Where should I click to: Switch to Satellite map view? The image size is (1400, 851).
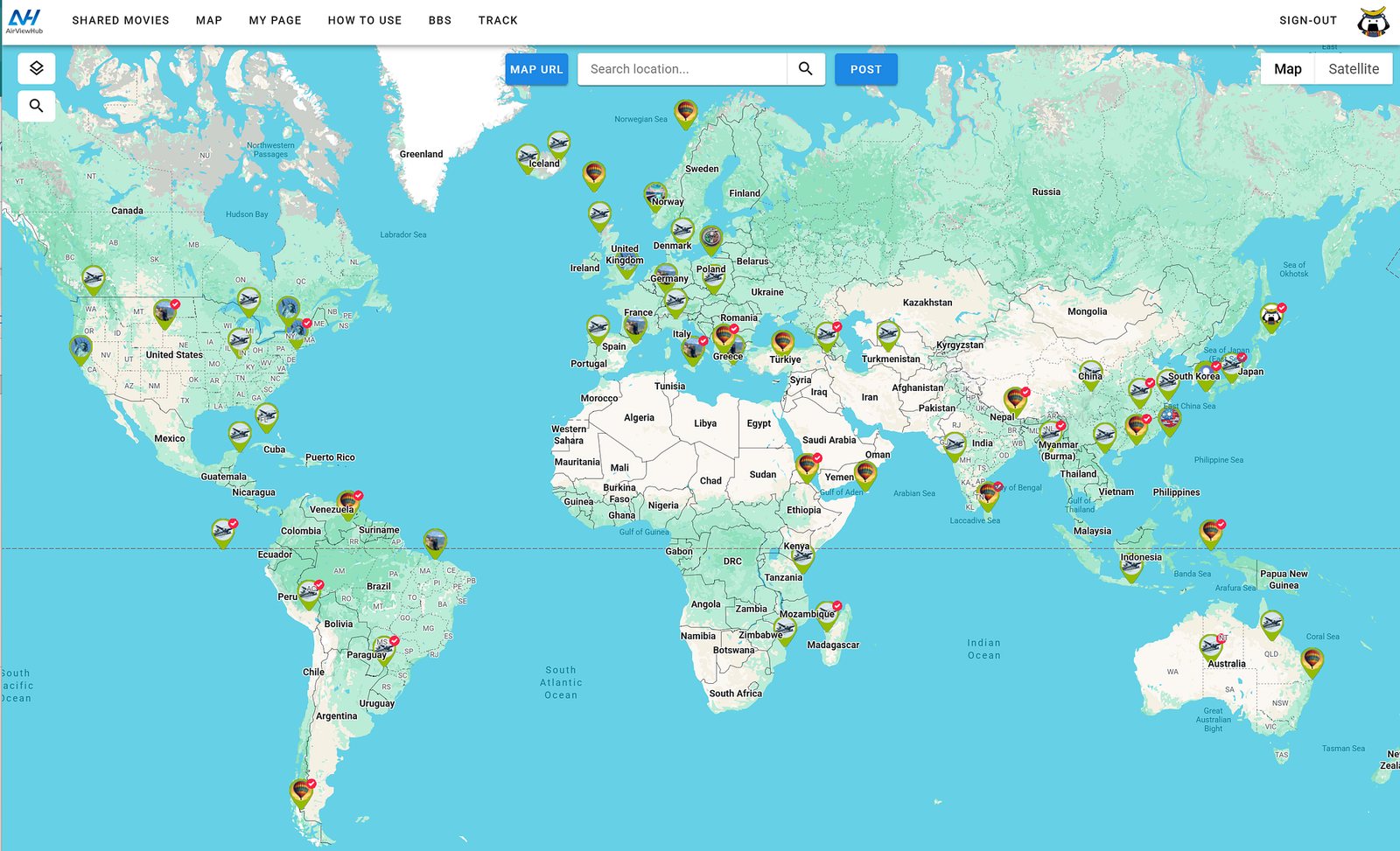[x=1353, y=69]
